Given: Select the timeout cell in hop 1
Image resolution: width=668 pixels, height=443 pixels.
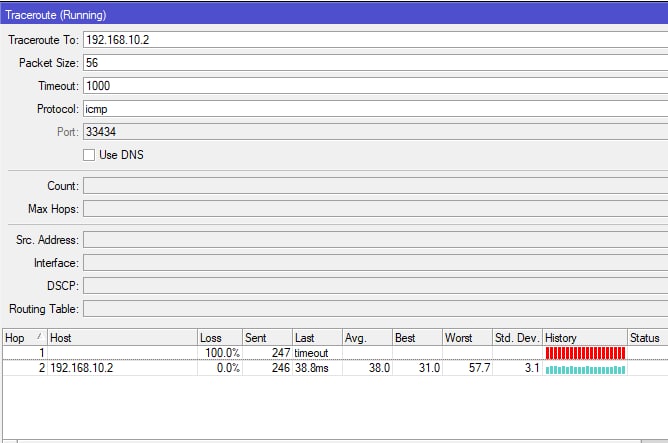Looking at the screenshot, I should [317, 353].
